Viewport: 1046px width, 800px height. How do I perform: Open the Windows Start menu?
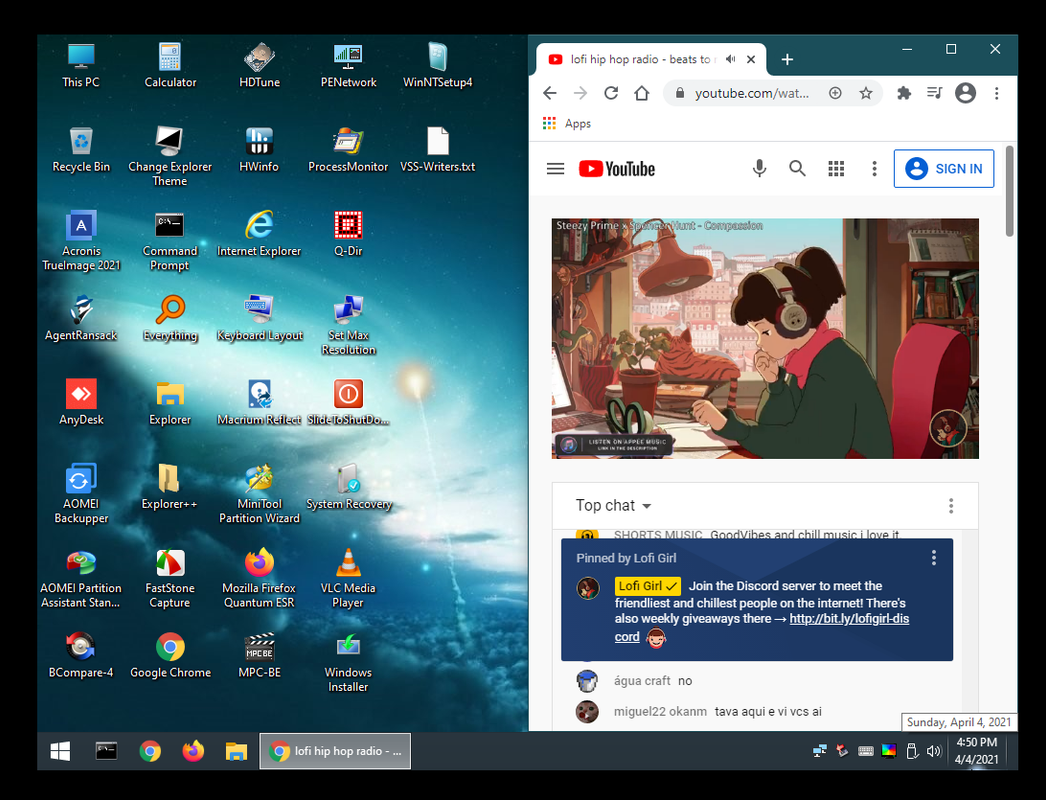[x=60, y=751]
